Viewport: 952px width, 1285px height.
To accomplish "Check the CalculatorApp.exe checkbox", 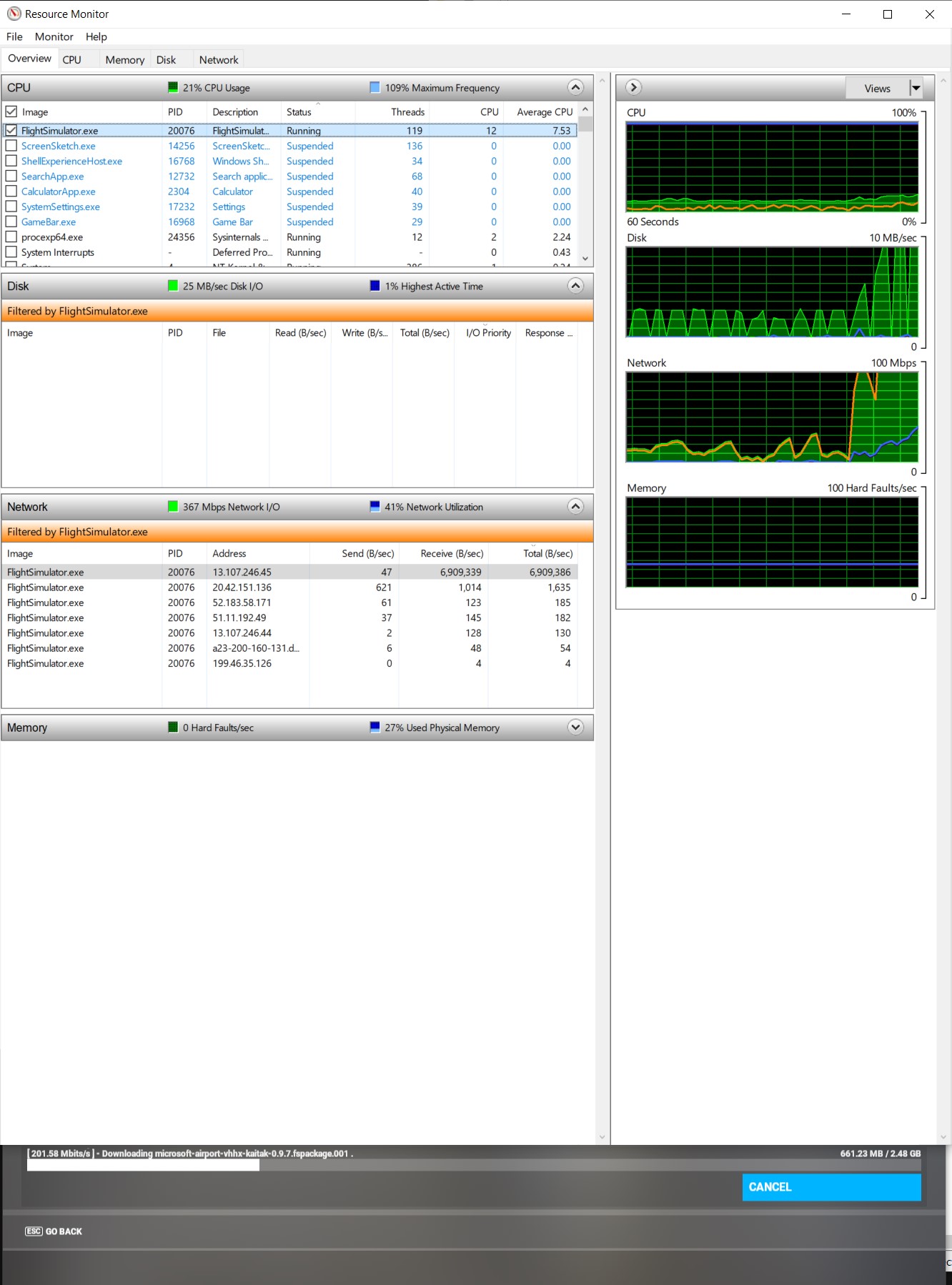I will 11,192.
